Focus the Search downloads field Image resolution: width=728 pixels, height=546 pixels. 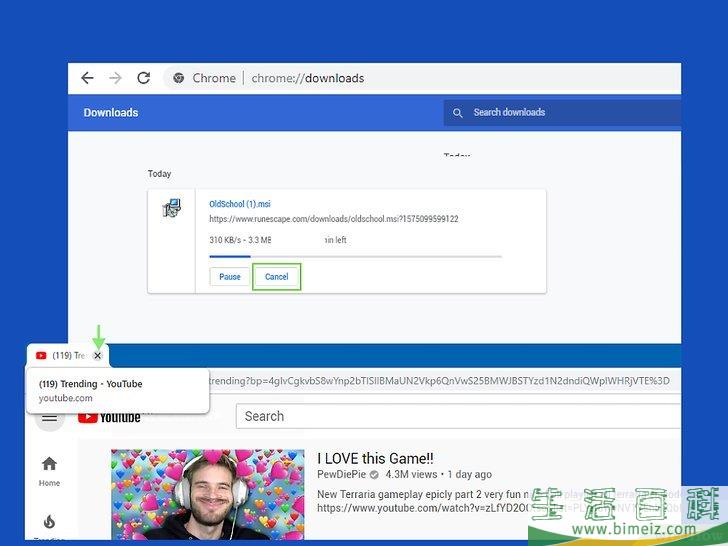pyautogui.click(x=562, y=113)
